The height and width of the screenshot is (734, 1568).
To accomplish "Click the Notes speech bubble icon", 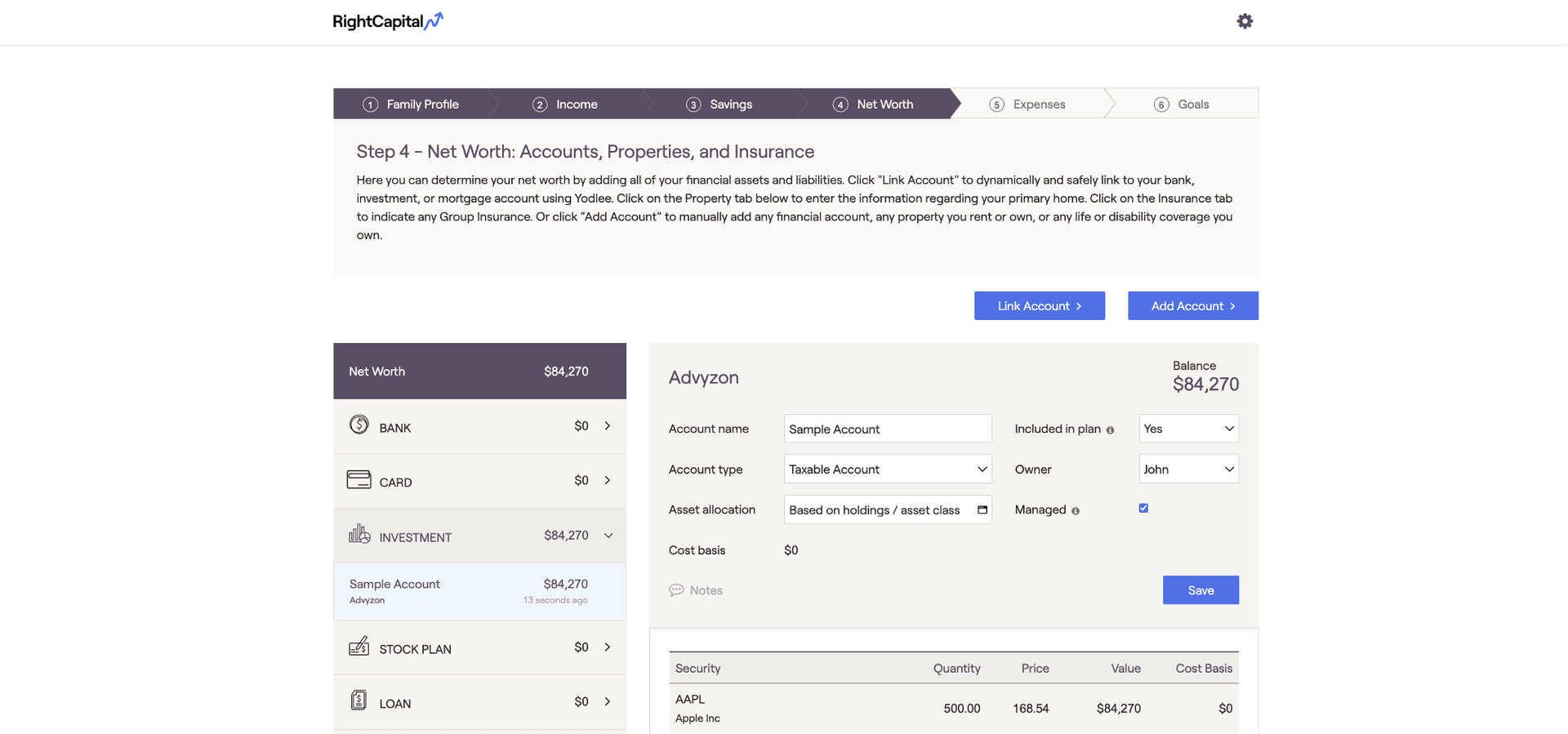I will point(676,590).
